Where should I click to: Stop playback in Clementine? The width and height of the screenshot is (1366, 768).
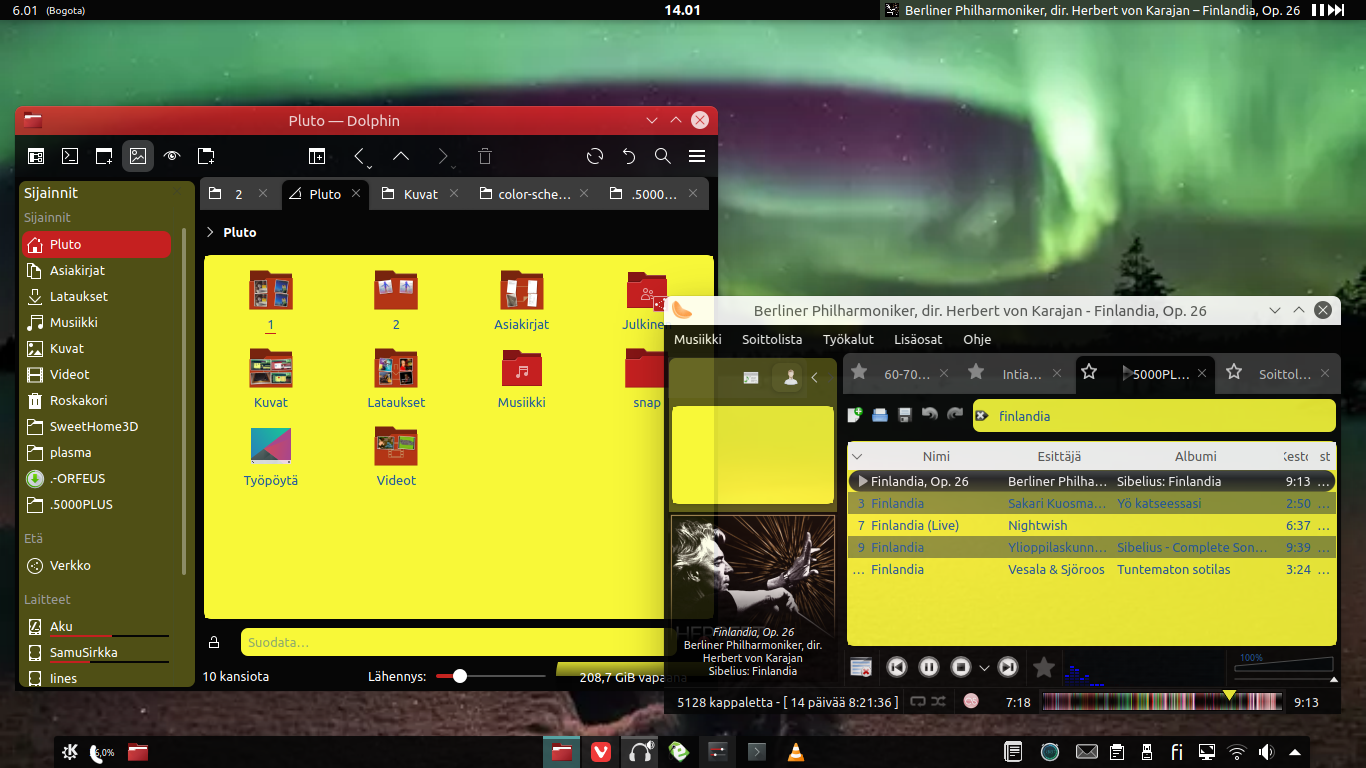(961, 667)
